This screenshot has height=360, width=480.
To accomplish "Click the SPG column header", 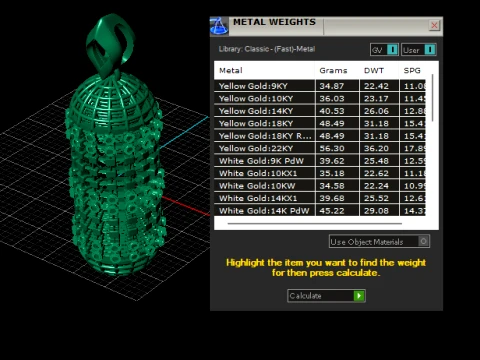I will [x=412, y=70].
